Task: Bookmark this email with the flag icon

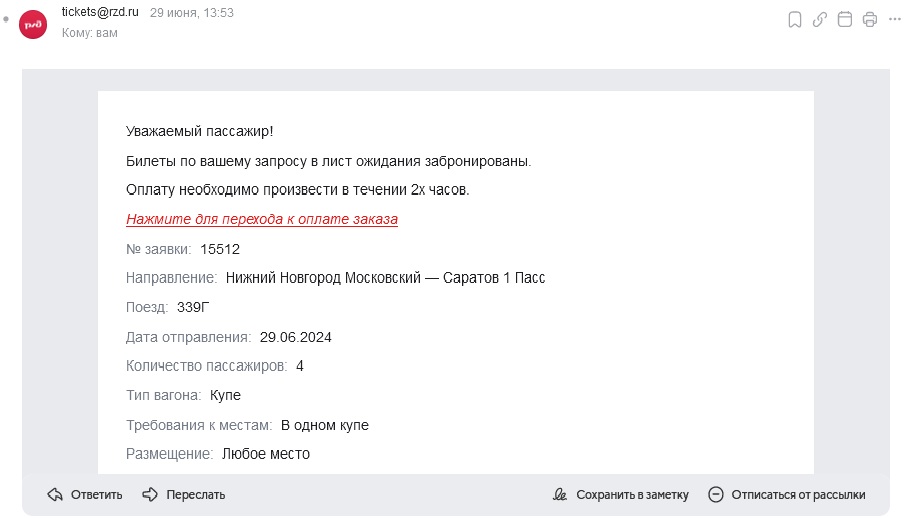Action: [795, 19]
